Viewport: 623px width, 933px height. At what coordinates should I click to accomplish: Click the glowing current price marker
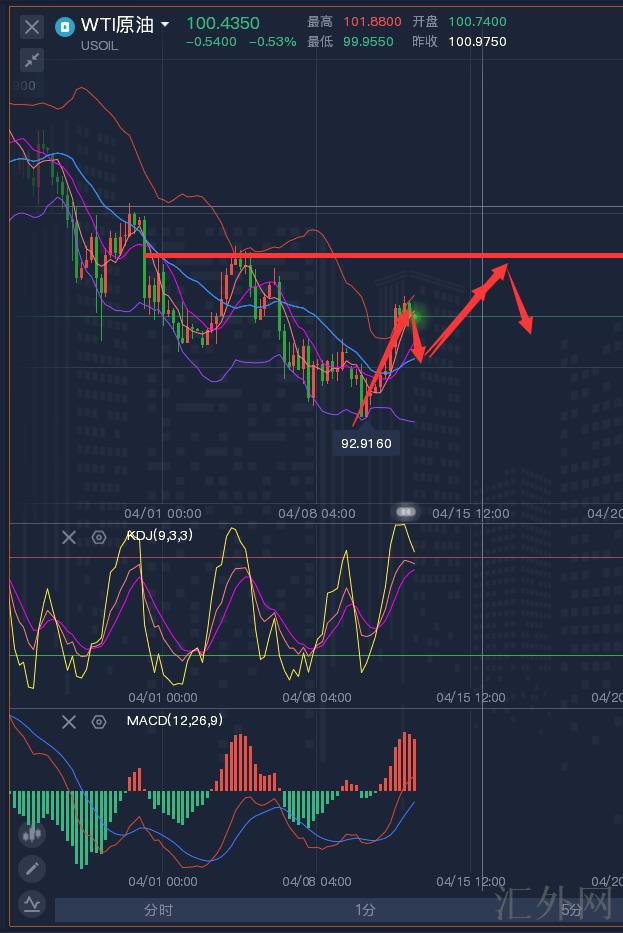(417, 317)
